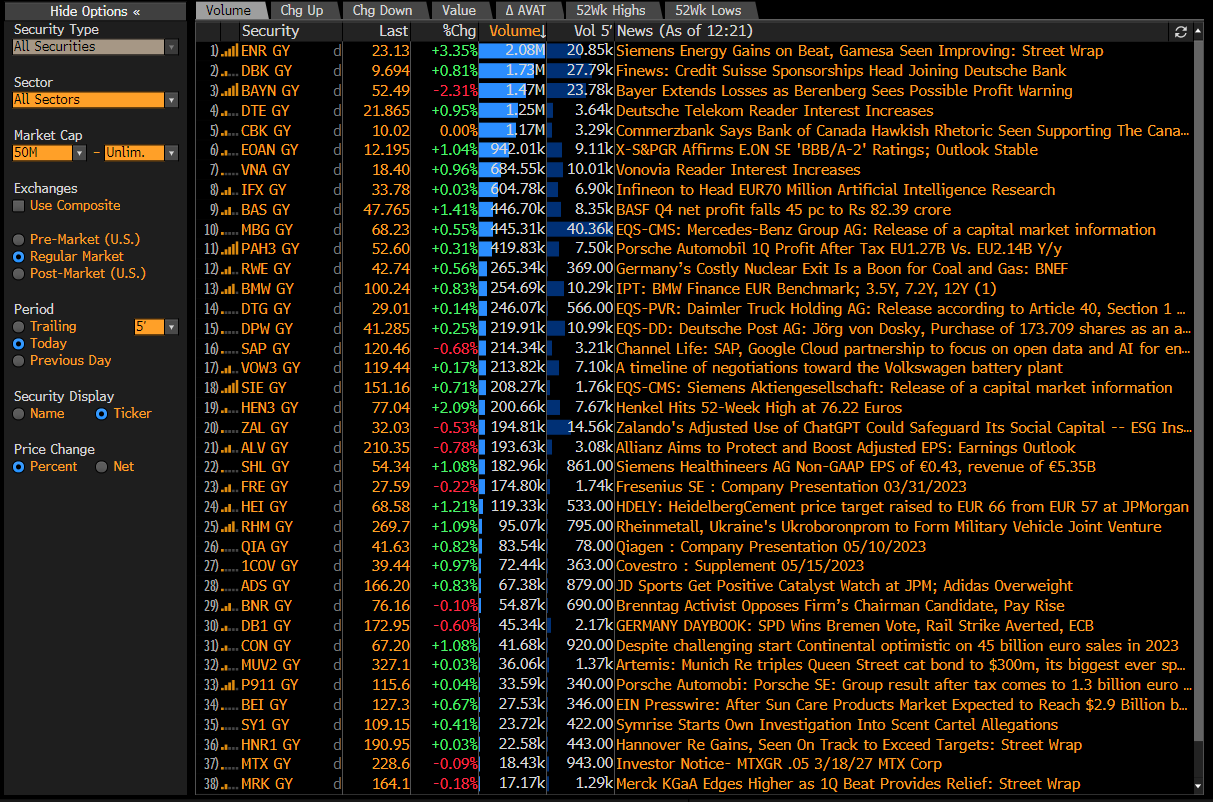Set Security Display to Name

pyautogui.click(x=19, y=414)
